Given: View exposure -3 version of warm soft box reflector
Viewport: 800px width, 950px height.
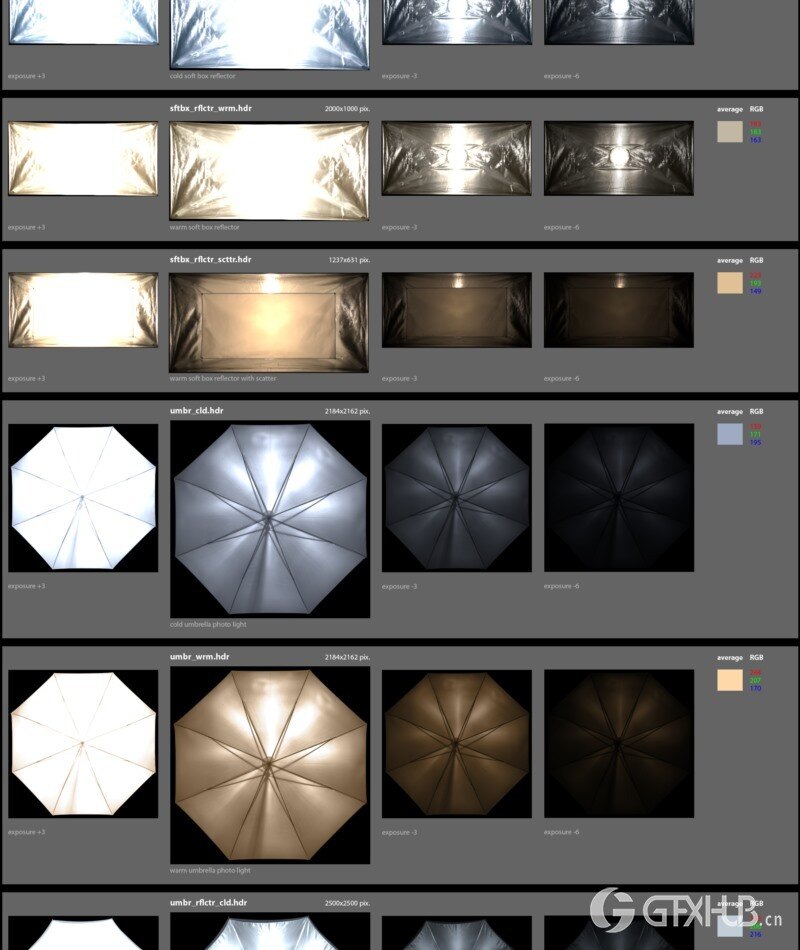Looking at the screenshot, I should 455,160.
